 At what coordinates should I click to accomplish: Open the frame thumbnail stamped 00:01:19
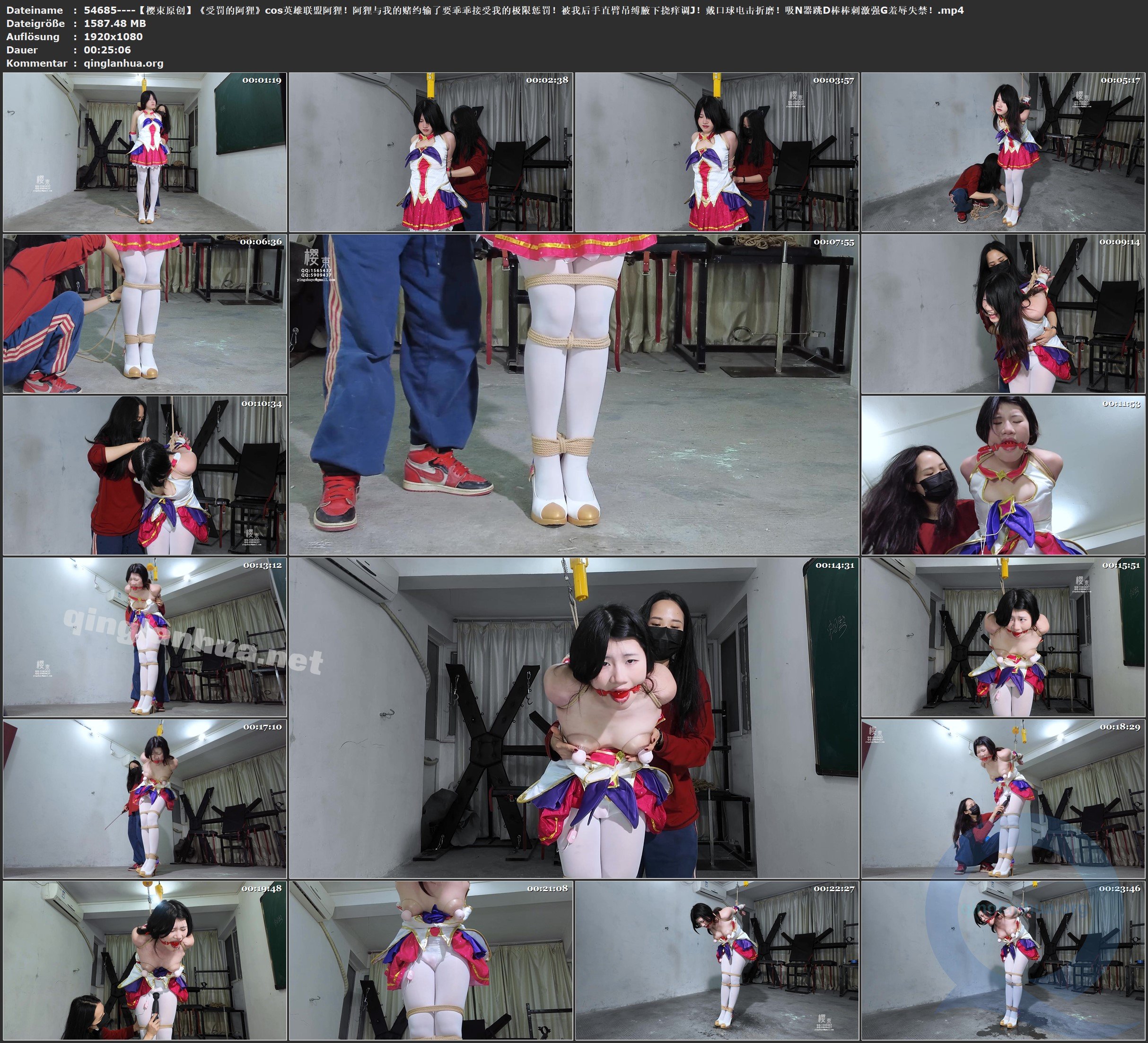145,152
